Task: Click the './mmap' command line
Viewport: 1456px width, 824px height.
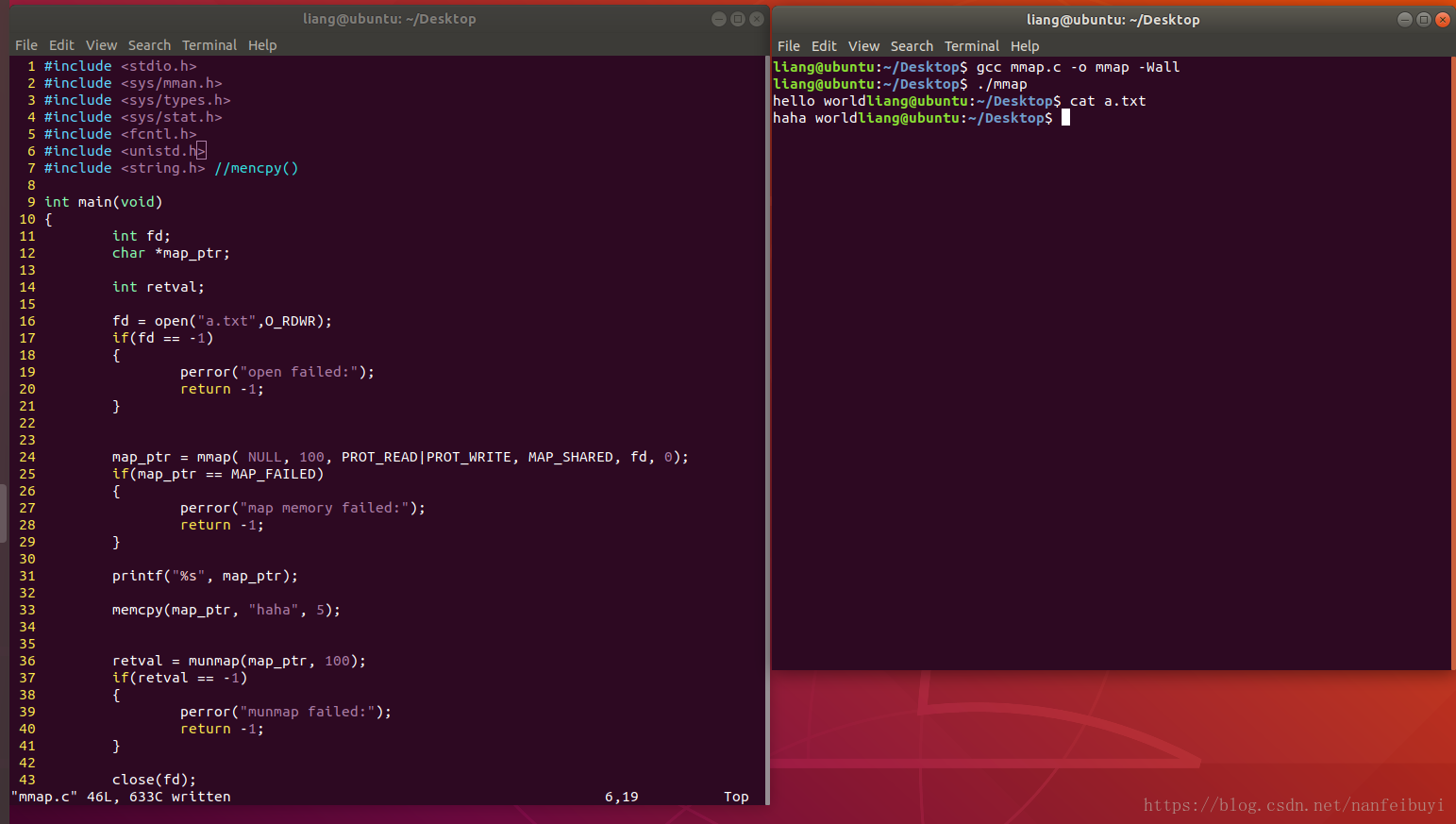Action: click(1002, 84)
